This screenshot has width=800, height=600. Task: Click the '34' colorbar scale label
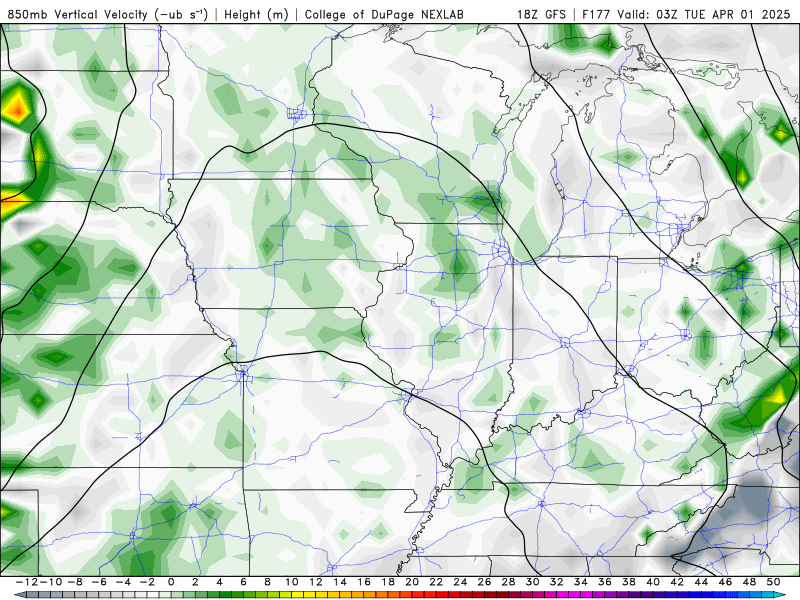pyautogui.click(x=581, y=582)
